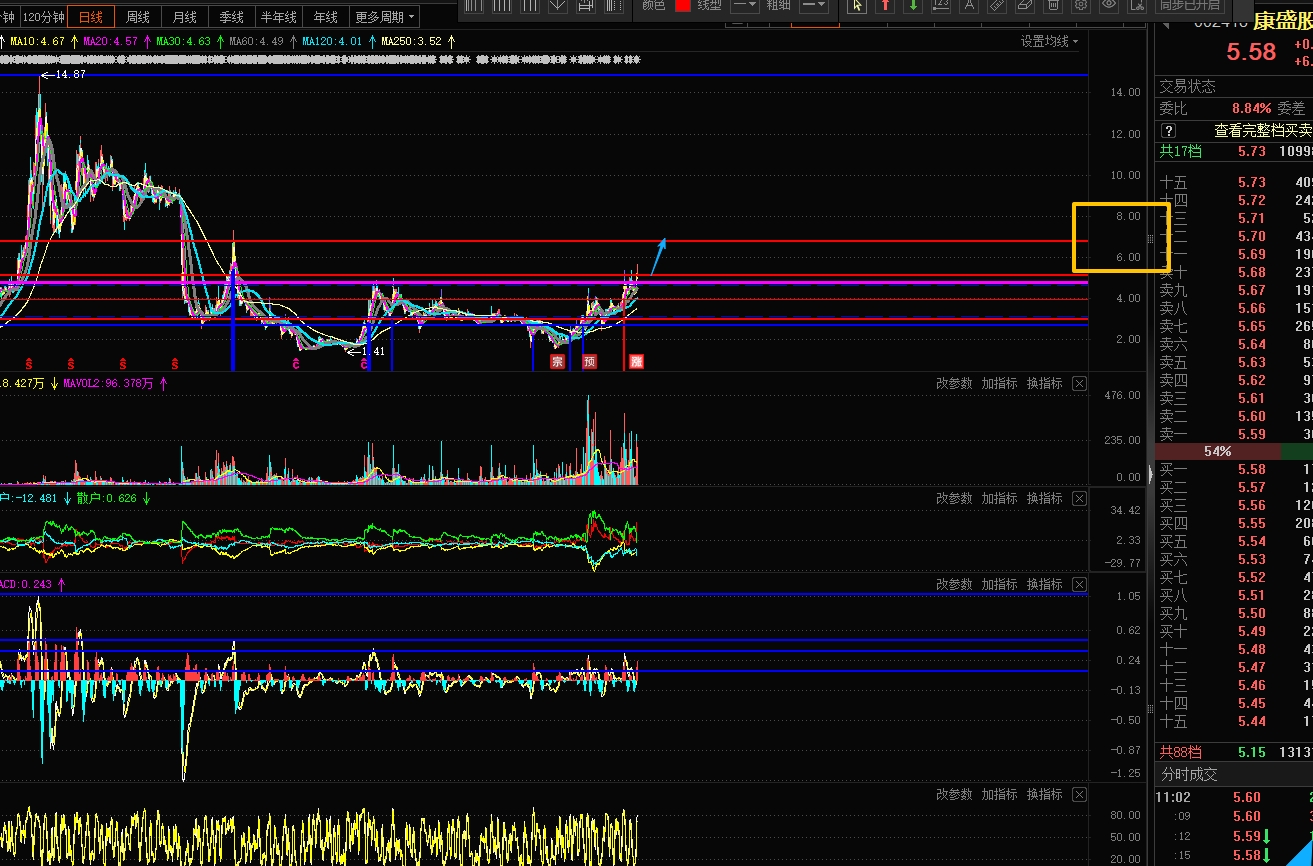
Task: Click 查看完整档买卖 link
Action: [x=1262, y=131]
